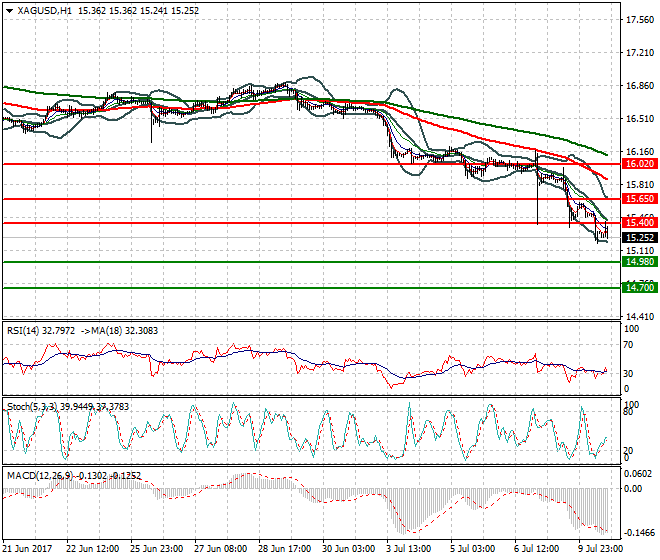The width and height of the screenshot is (660, 560).
Task: Select the 16.860 price scale value
Action: (640, 86)
